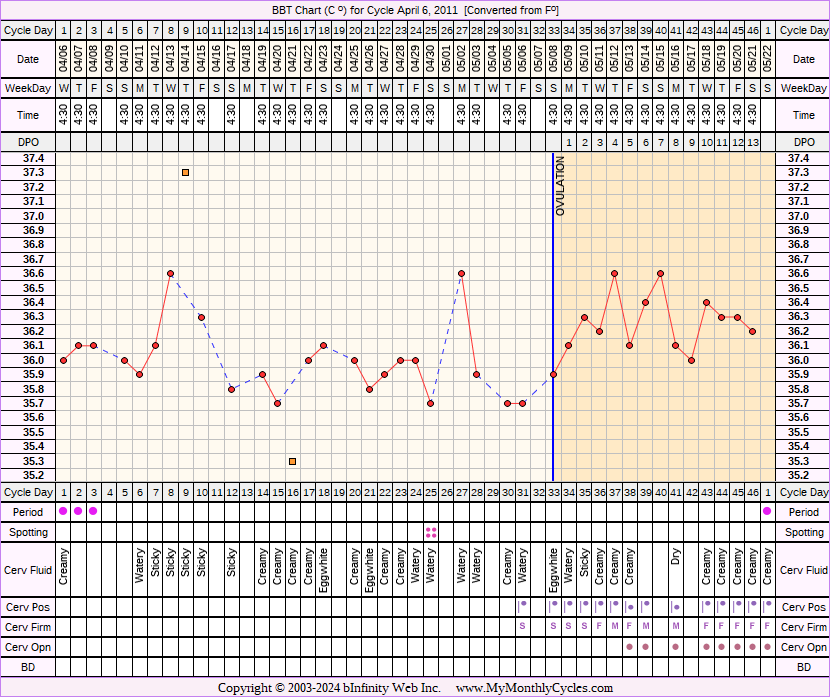Screen dimensions: 830x697
Task: Click the Cerv Firm 'M' on day 41
Action: [676, 626]
